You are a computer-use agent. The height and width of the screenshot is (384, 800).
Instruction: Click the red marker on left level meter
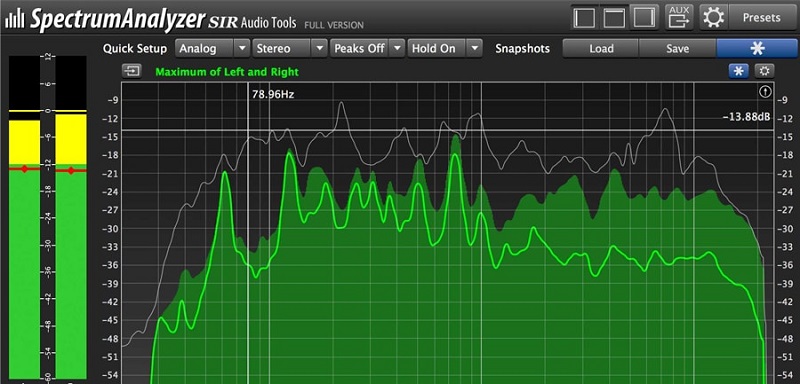[24, 169]
